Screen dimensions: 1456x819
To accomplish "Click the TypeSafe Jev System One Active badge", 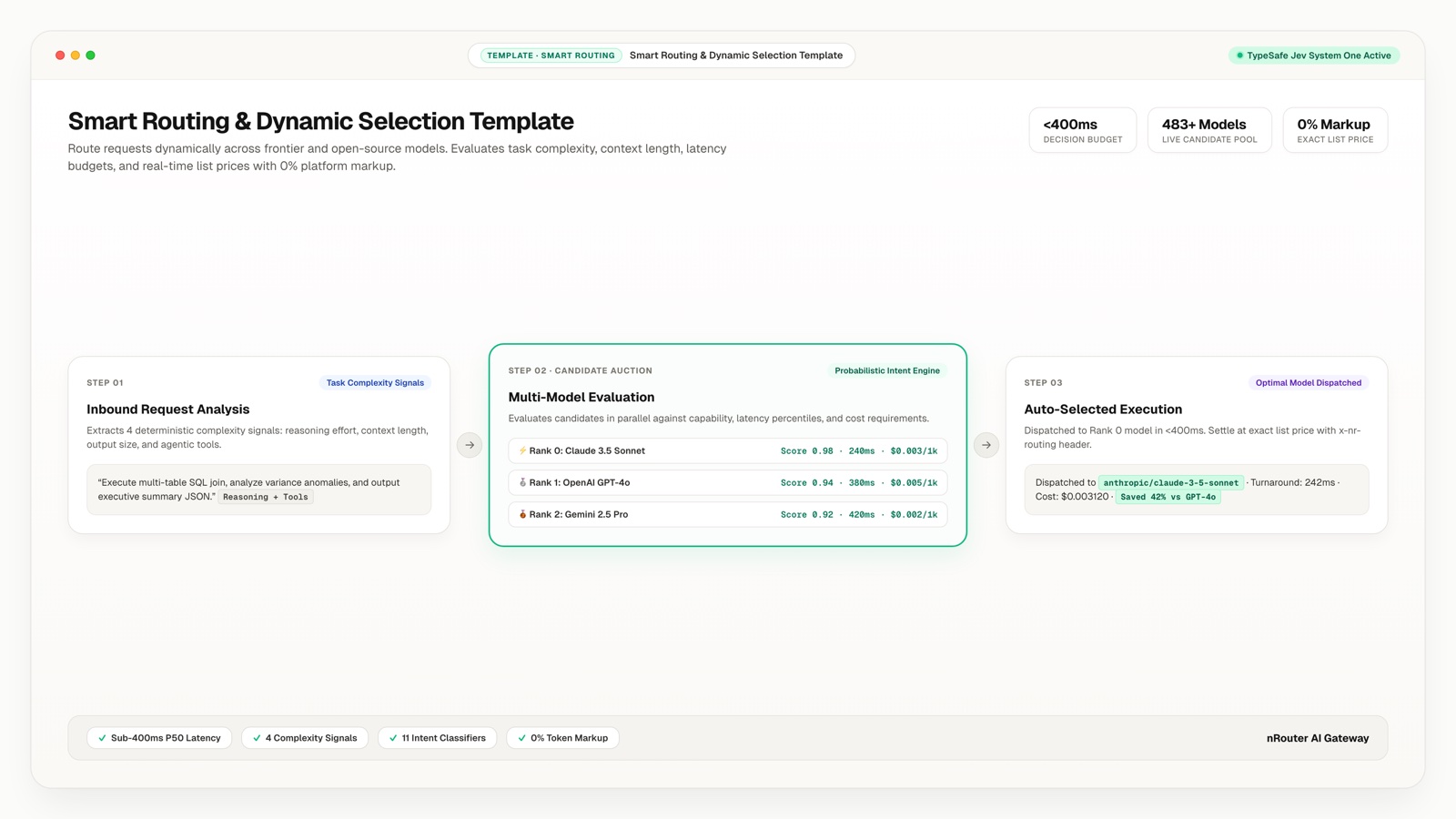I will pos(1314,56).
